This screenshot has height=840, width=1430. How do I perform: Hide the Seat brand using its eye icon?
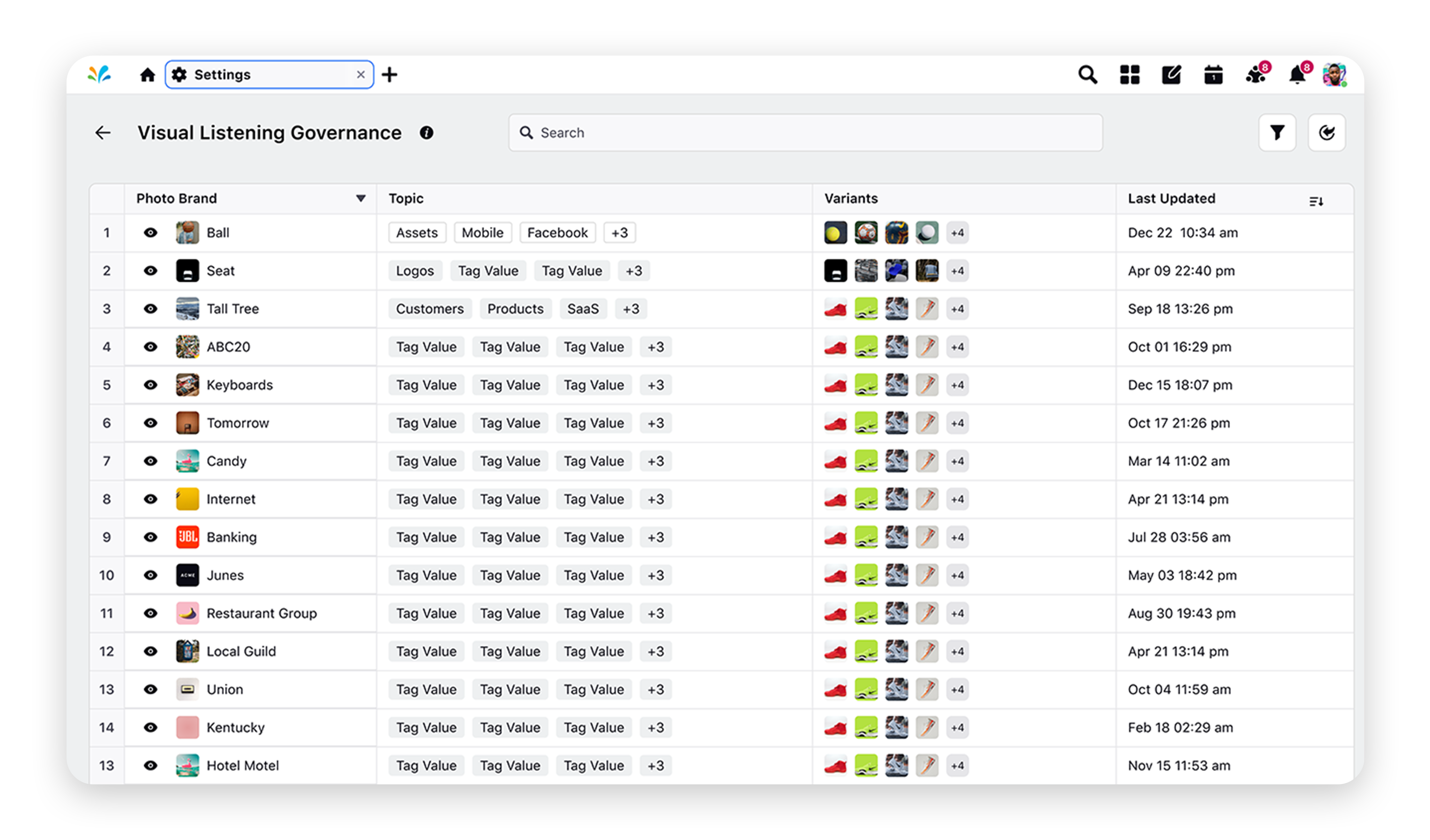point(150,271)
